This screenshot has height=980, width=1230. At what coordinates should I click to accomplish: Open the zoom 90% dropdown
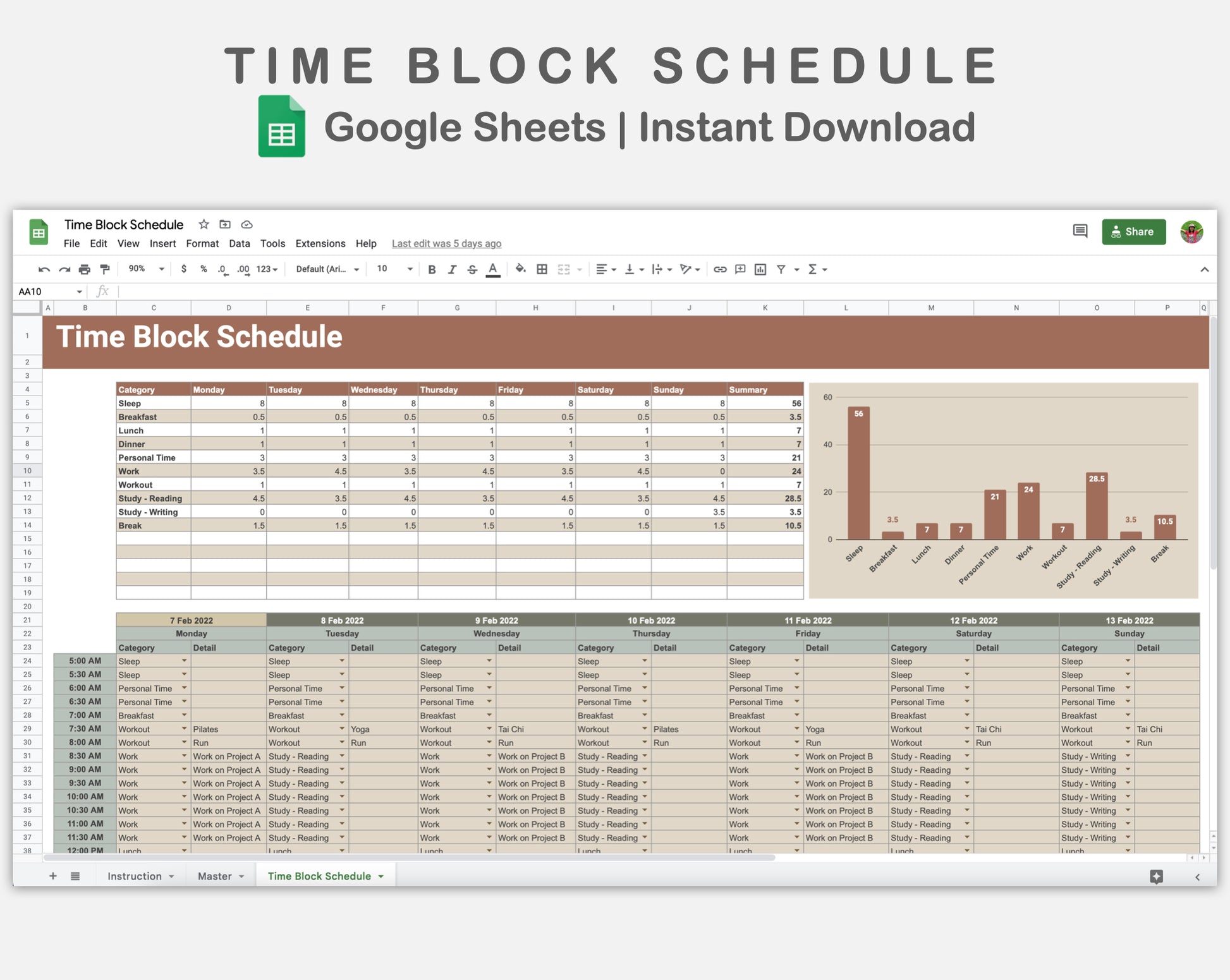coord(146,269)
